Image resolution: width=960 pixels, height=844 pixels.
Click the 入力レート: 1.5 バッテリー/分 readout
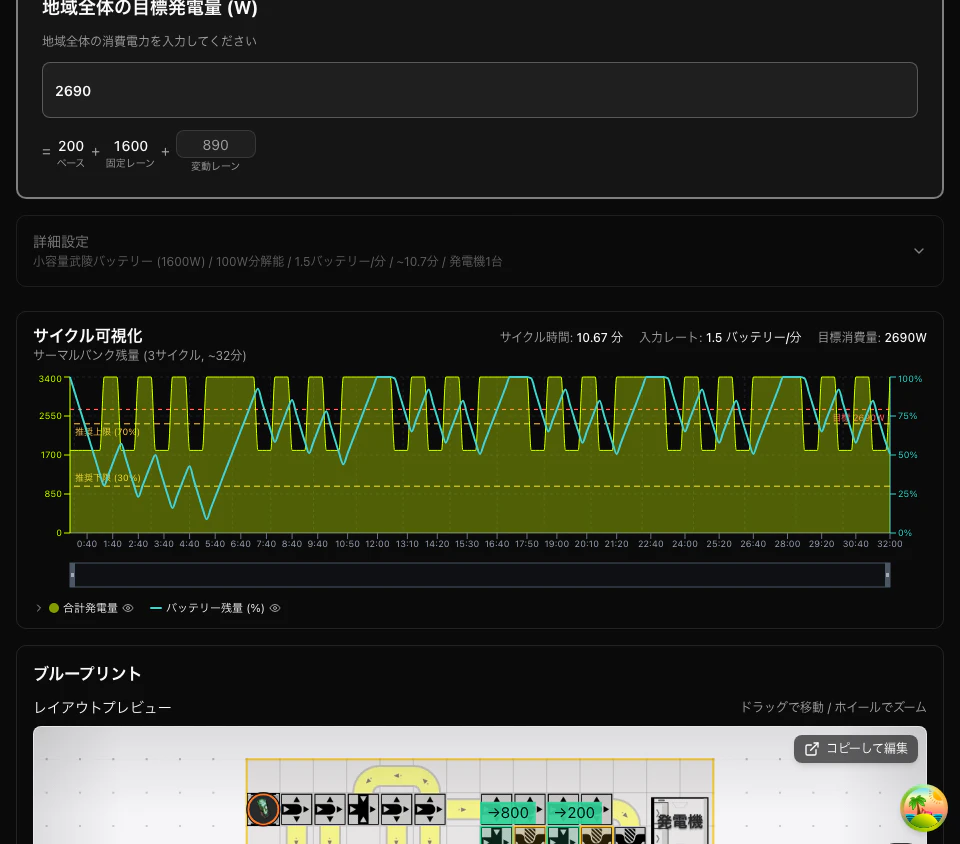(720, 337)
